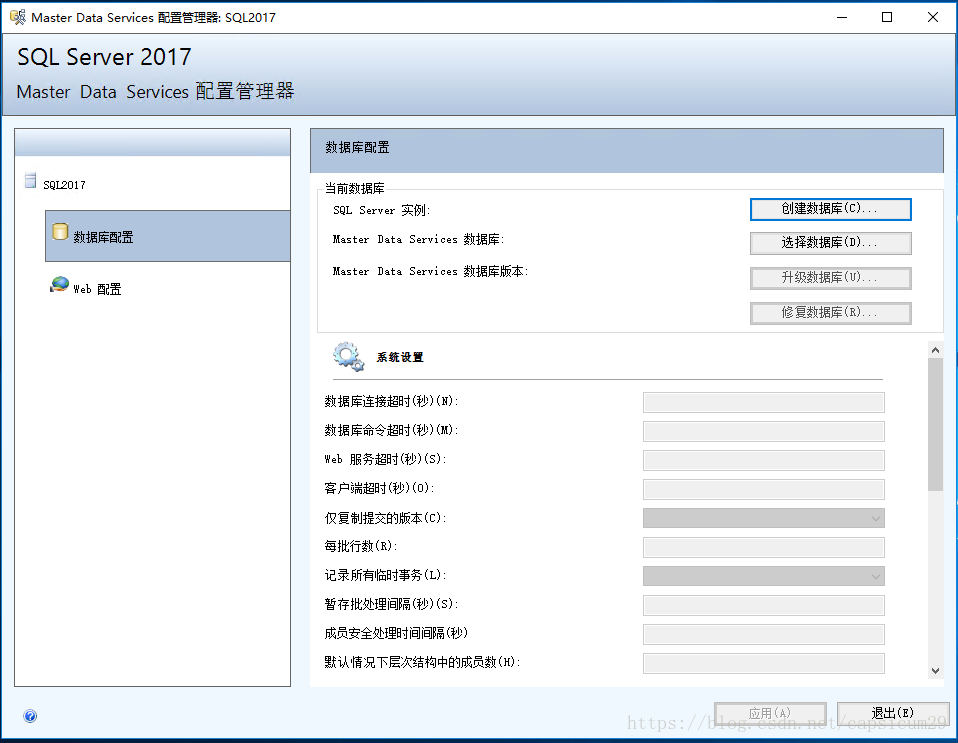The width and height of the screenshot is (958, 743).
Task: Click the 退出(E) button
Action: 893,713
